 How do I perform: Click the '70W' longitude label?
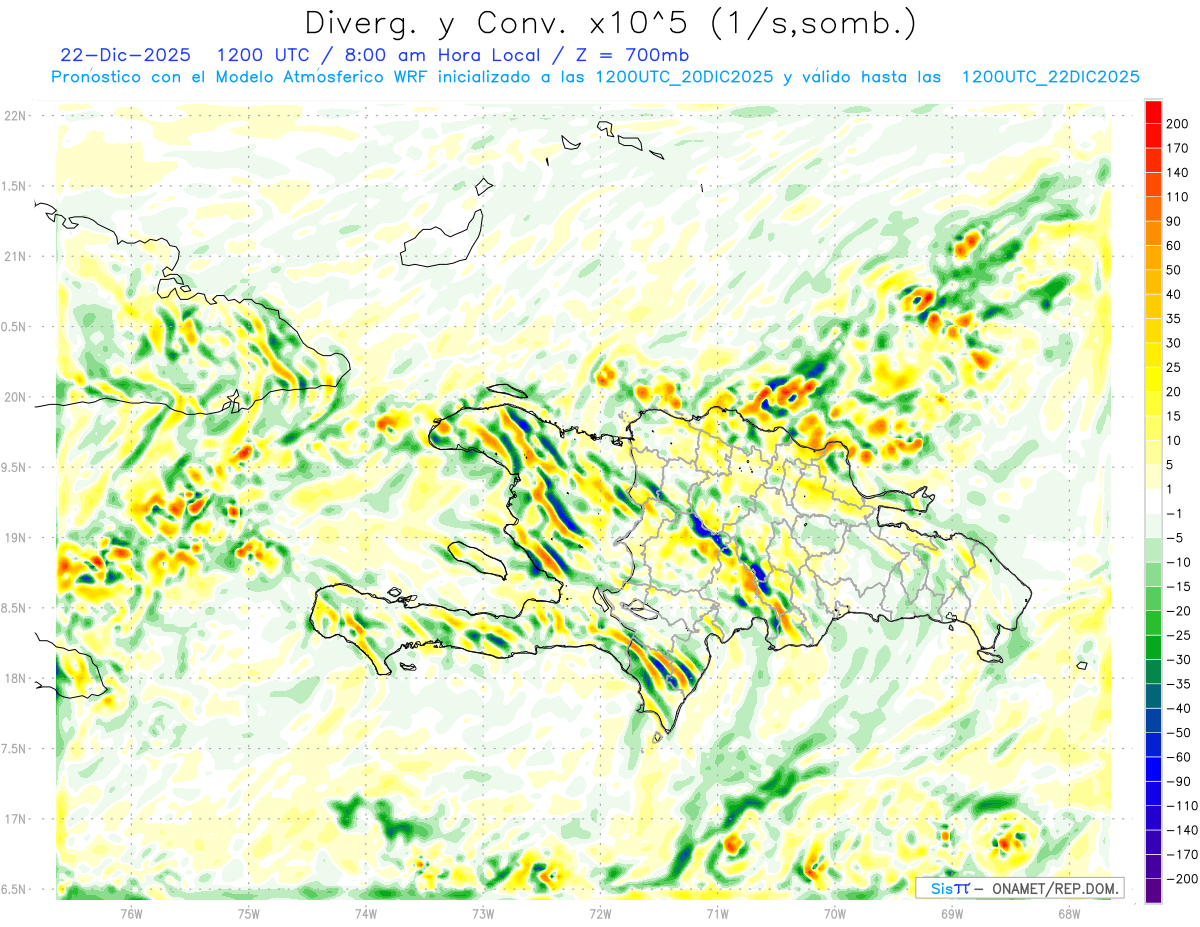(835, 913)
